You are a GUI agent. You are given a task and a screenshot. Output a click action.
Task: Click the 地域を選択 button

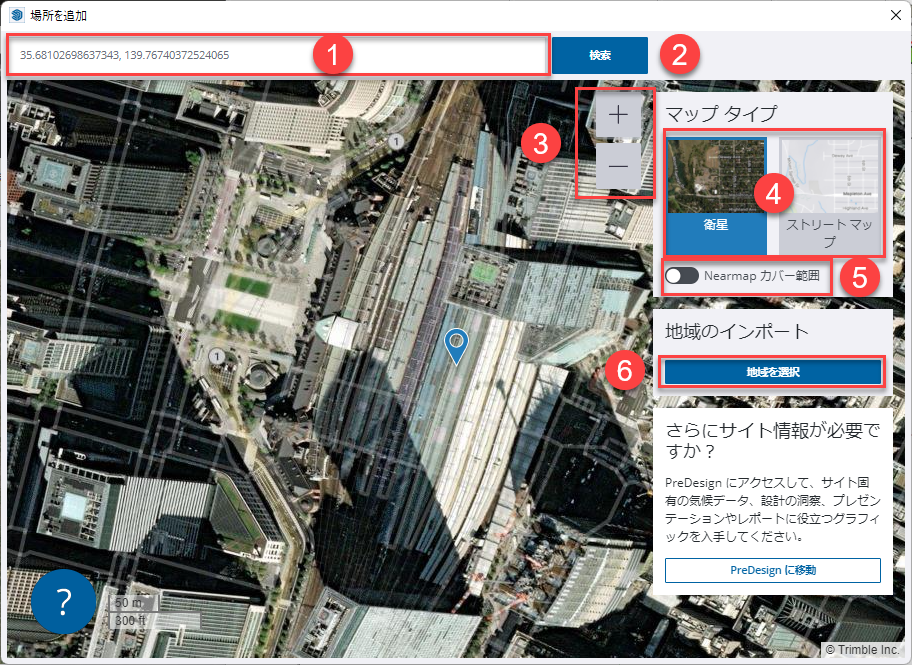[773, 372]
